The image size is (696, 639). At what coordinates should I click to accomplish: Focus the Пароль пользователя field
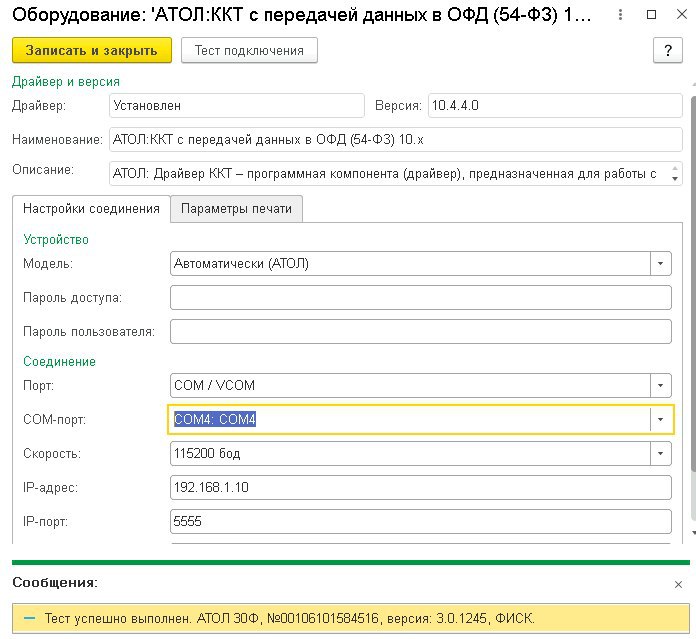[x=421, y=331]
